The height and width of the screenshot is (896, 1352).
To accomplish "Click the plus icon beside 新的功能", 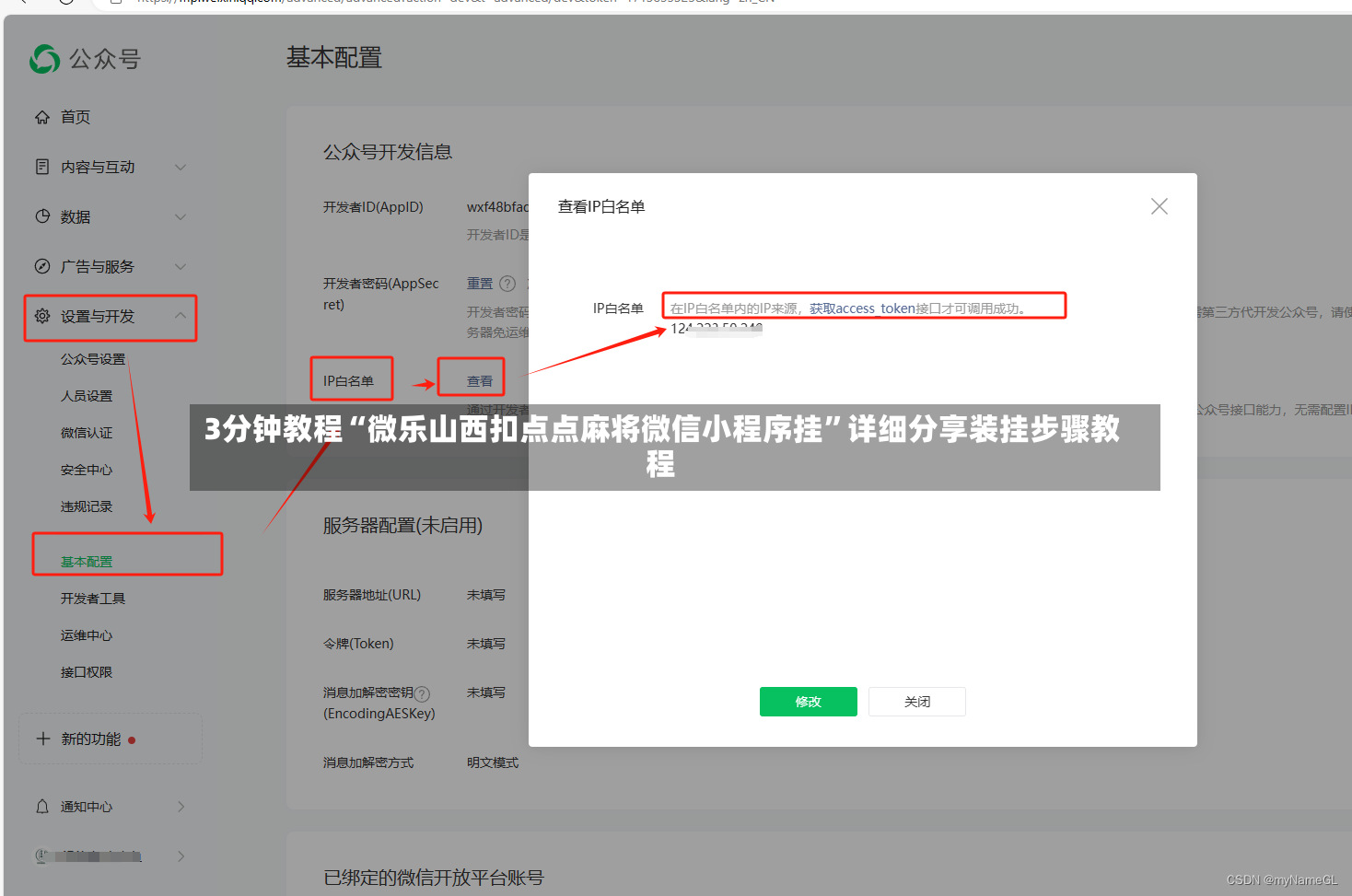I will pyautogui.click(x=42, y=739).
